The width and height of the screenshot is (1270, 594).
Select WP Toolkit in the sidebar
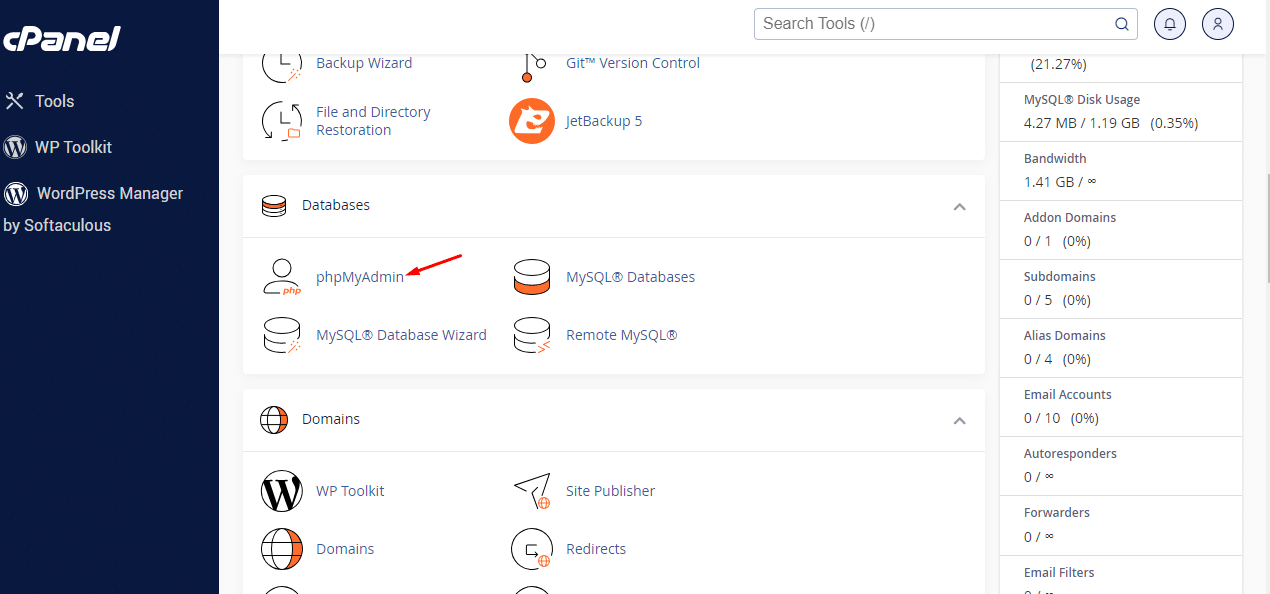coord(72,147)
